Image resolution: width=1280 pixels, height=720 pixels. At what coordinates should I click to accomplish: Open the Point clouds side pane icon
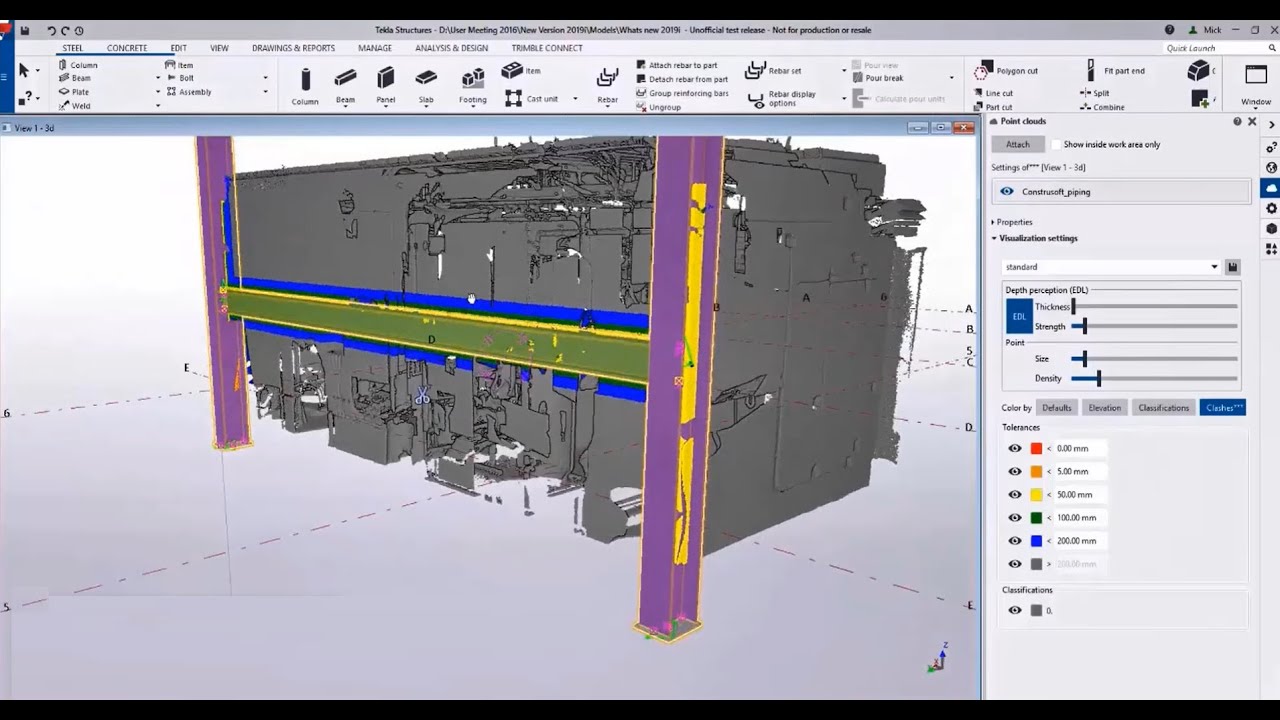[x=1271, y=187]
